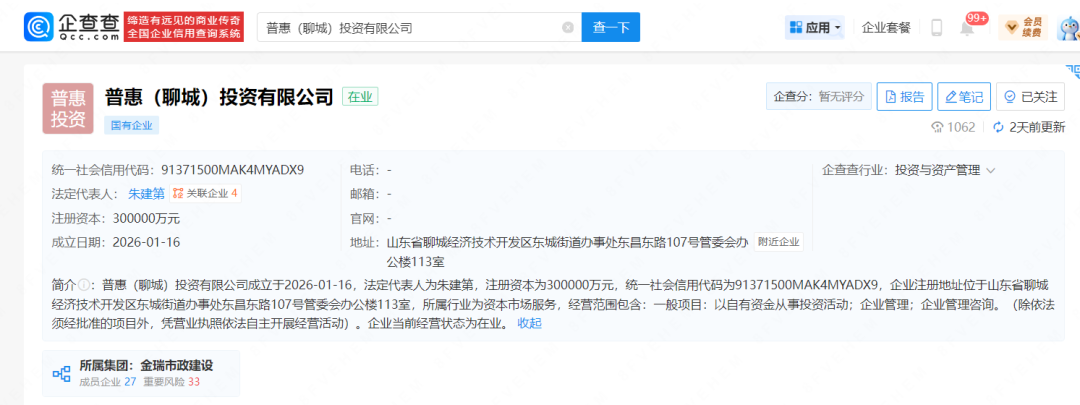Click the credit code 91371500MAK4MYADX9
The image size is (1080, 405).
(233, 170)
